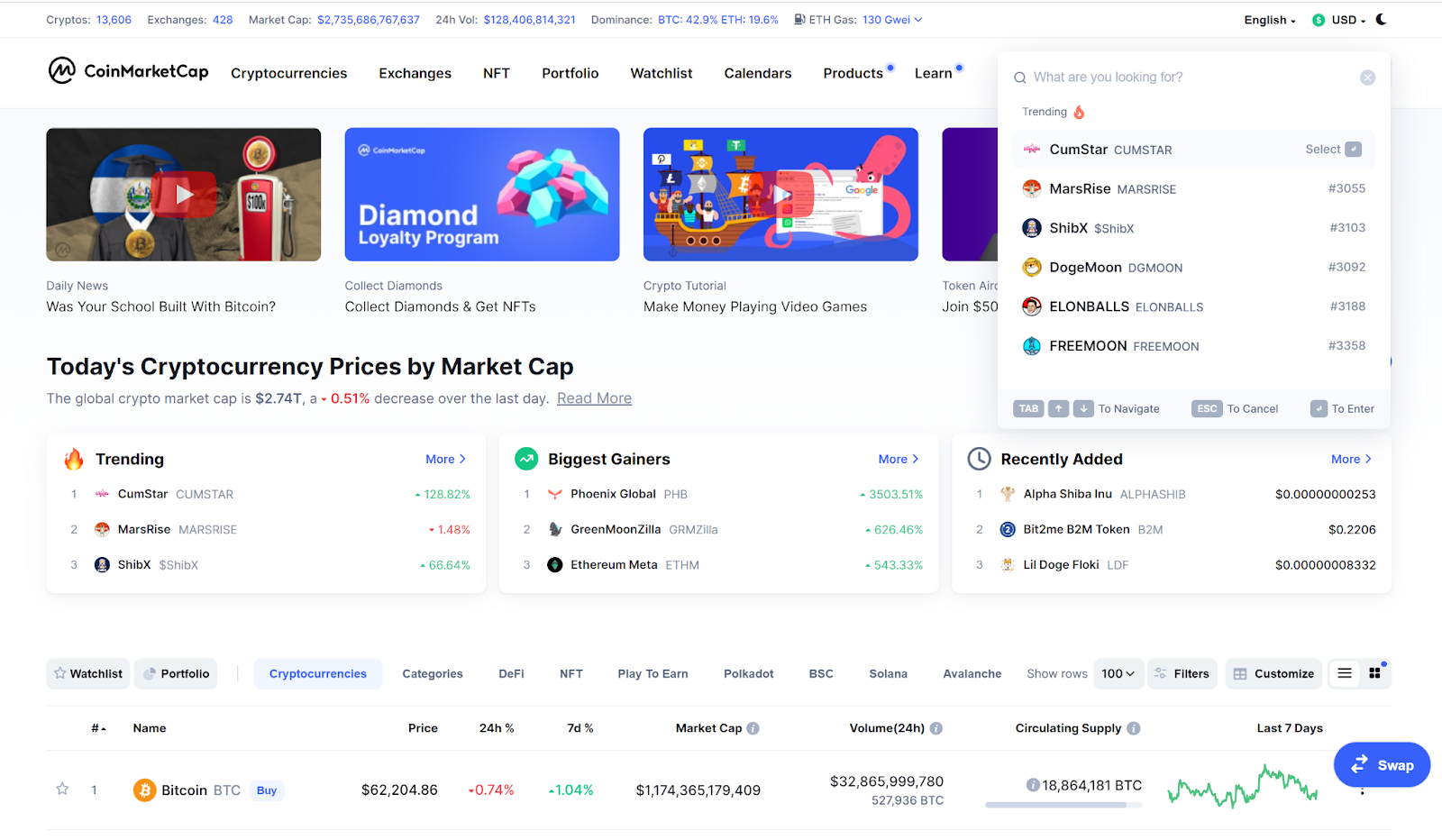This screenshot has width=1442, height=840.
Task: Sort by rank number column header
Action: (98, 728)
